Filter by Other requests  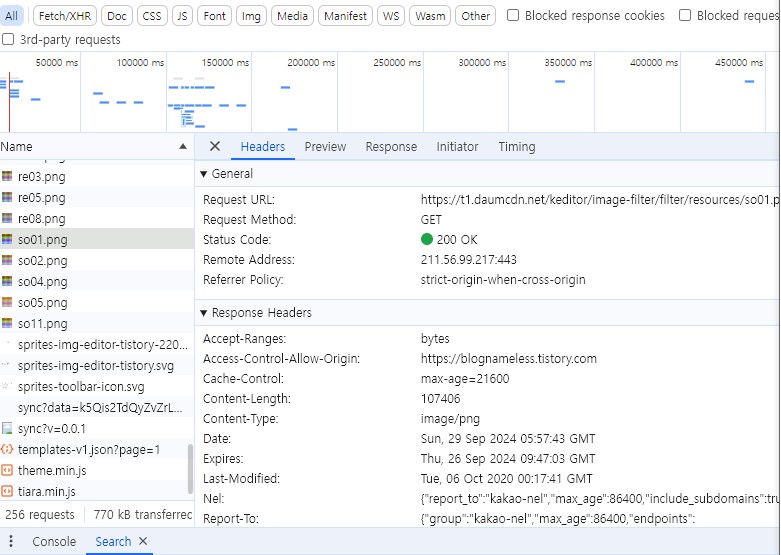[x=475, y=16]
